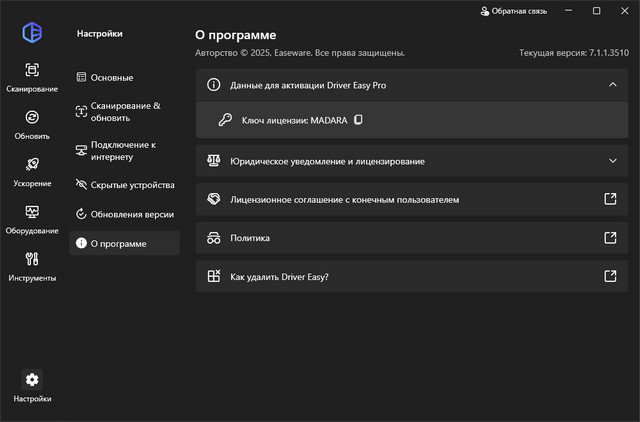Copy the license key MADARA
The height and width of the screenshot is (422, 640).
pyautogui.click(x=357, y=120)
